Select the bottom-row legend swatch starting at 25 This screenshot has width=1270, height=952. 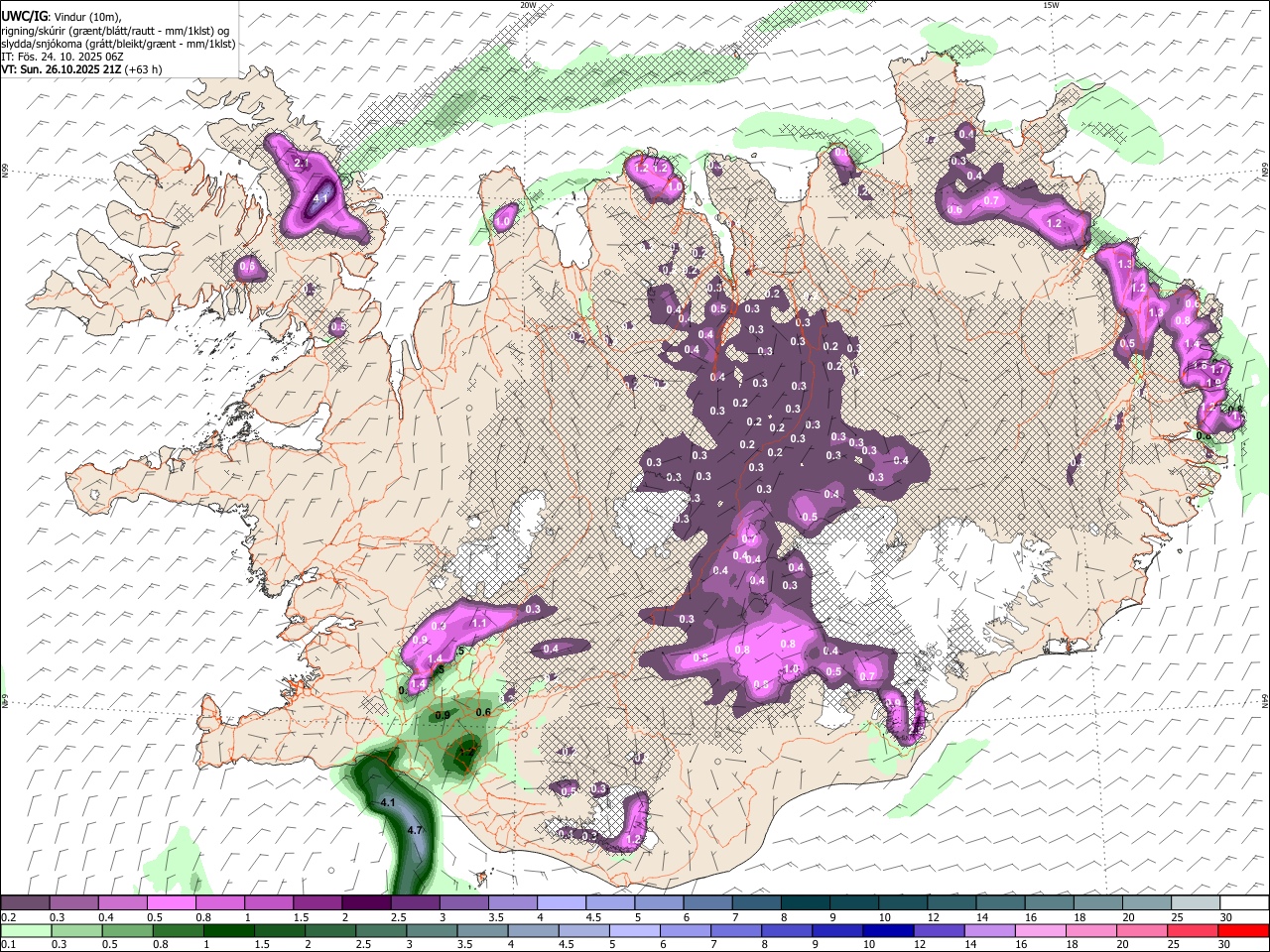pyautogui.click(x=1194, y=930)
